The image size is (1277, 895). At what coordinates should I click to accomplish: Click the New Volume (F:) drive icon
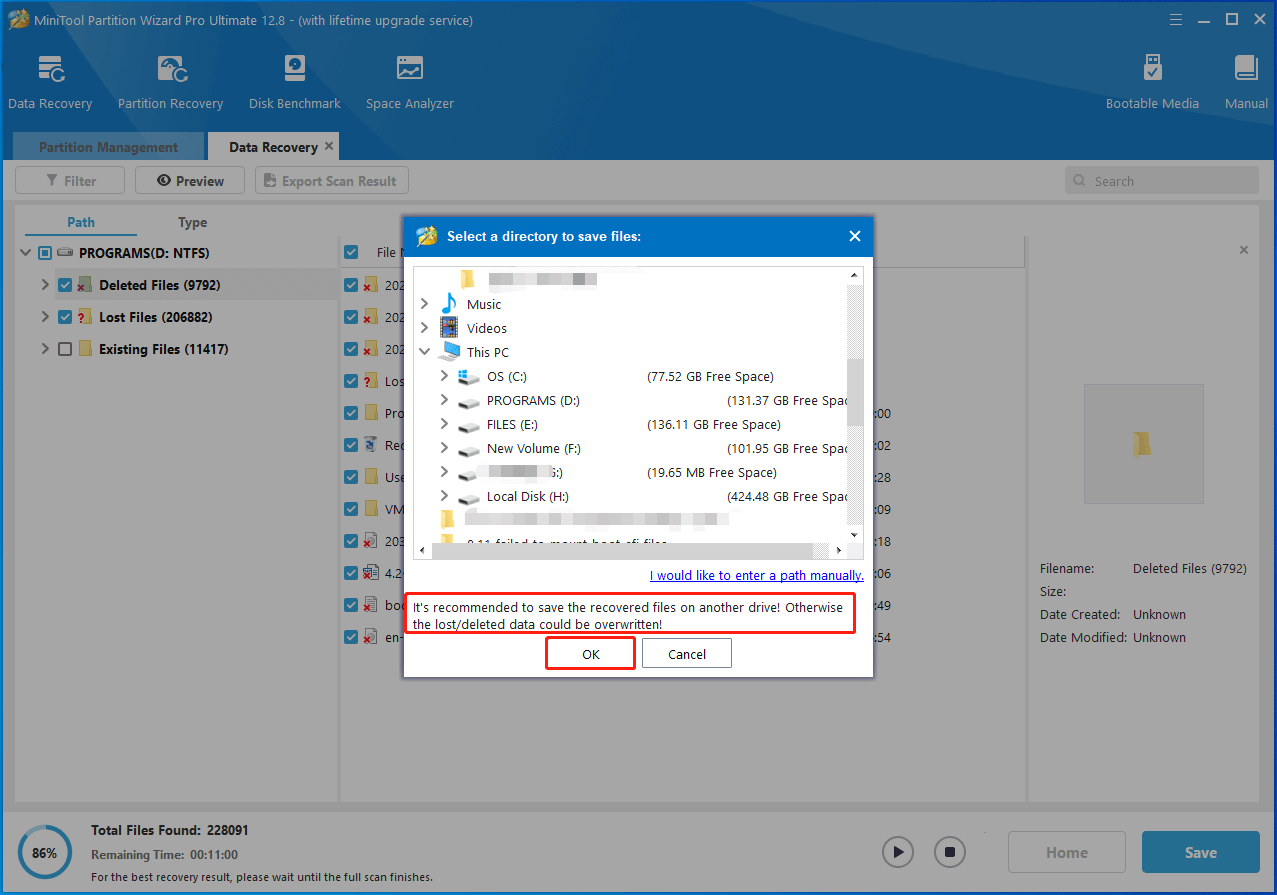pos(469,449)
